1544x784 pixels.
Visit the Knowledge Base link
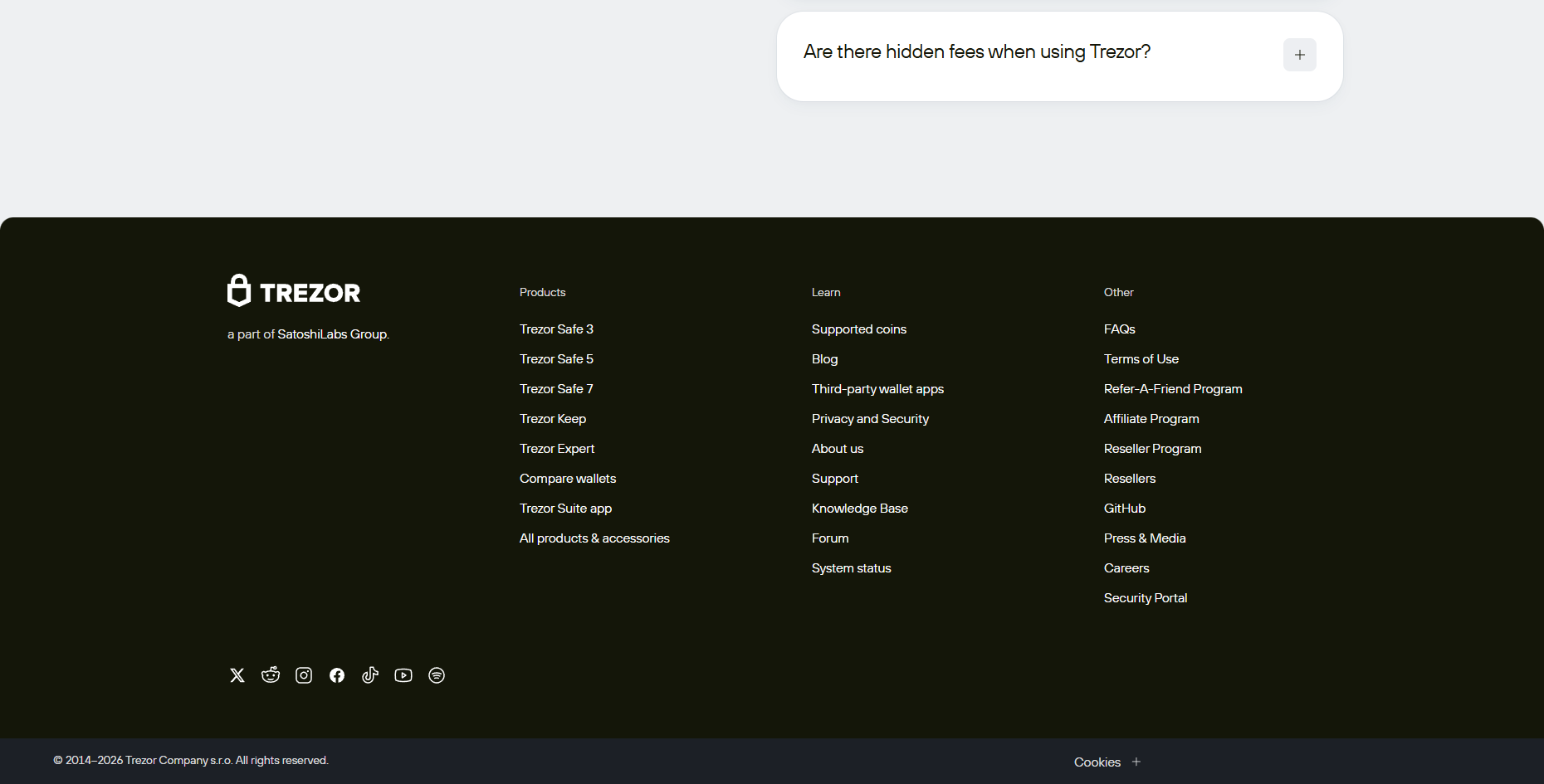point(859,509)
